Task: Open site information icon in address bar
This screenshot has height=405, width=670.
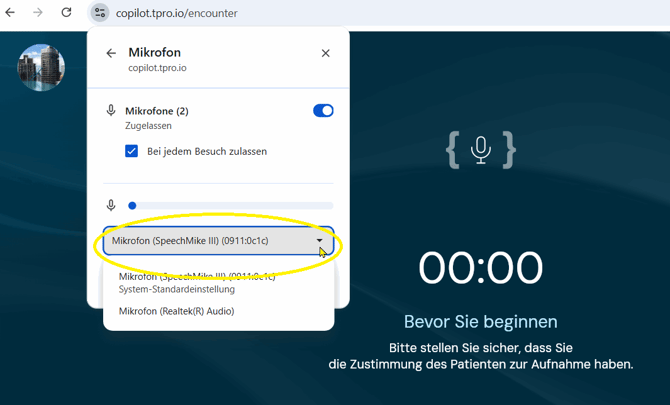Action: (x=100, y=13)
